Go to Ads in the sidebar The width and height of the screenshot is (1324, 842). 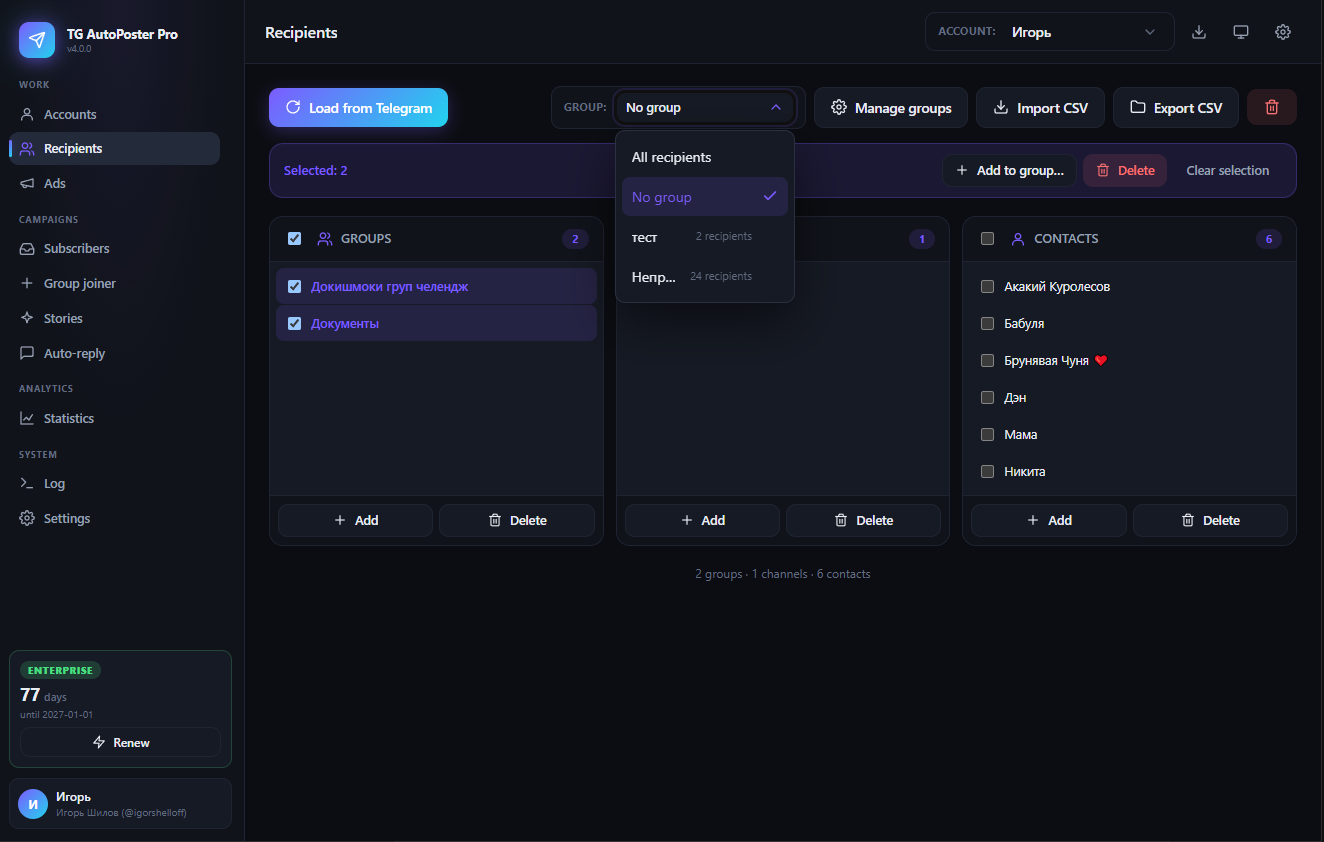click(x=115, y=183)
